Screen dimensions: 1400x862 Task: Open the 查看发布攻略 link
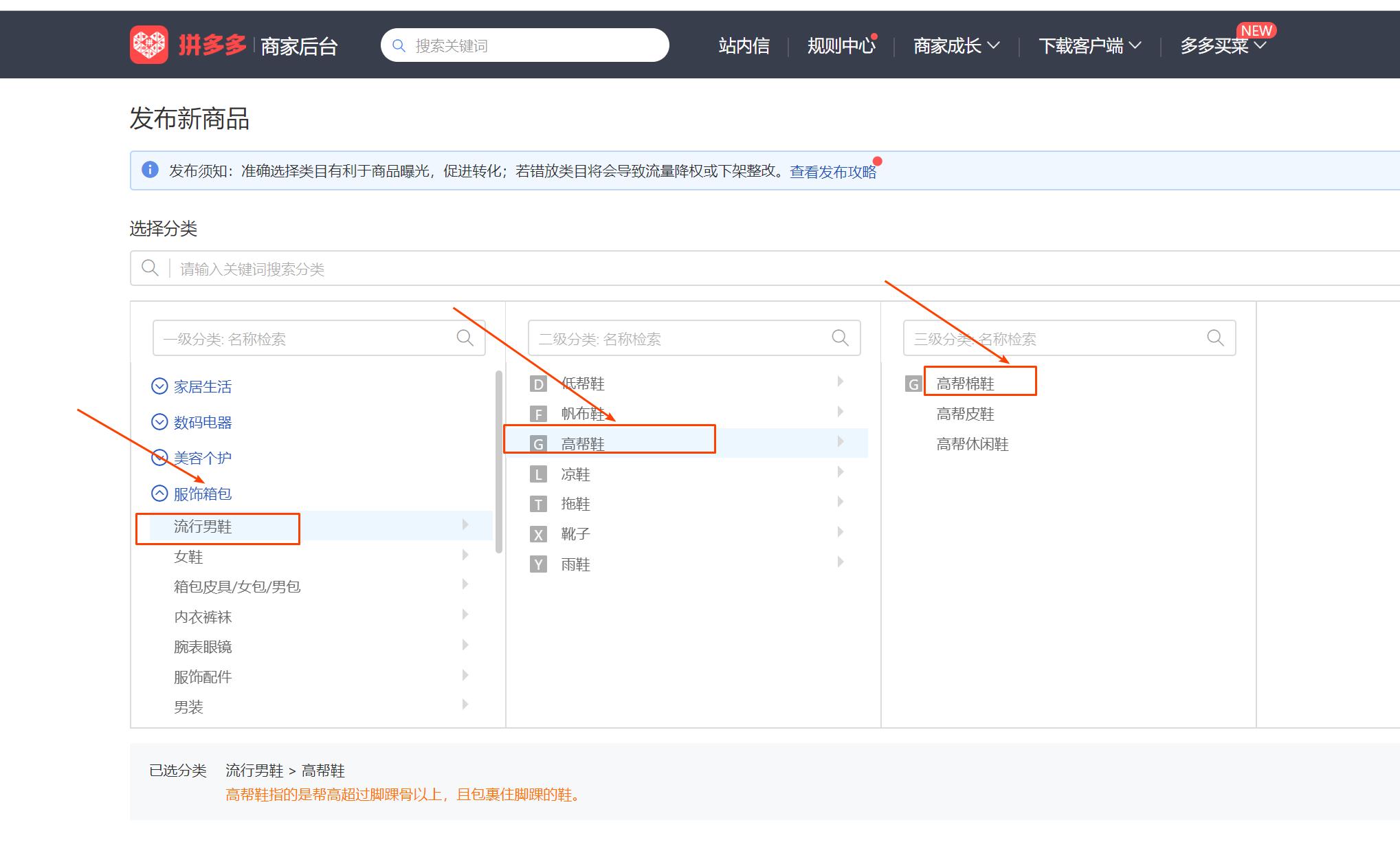click(833, 172)
